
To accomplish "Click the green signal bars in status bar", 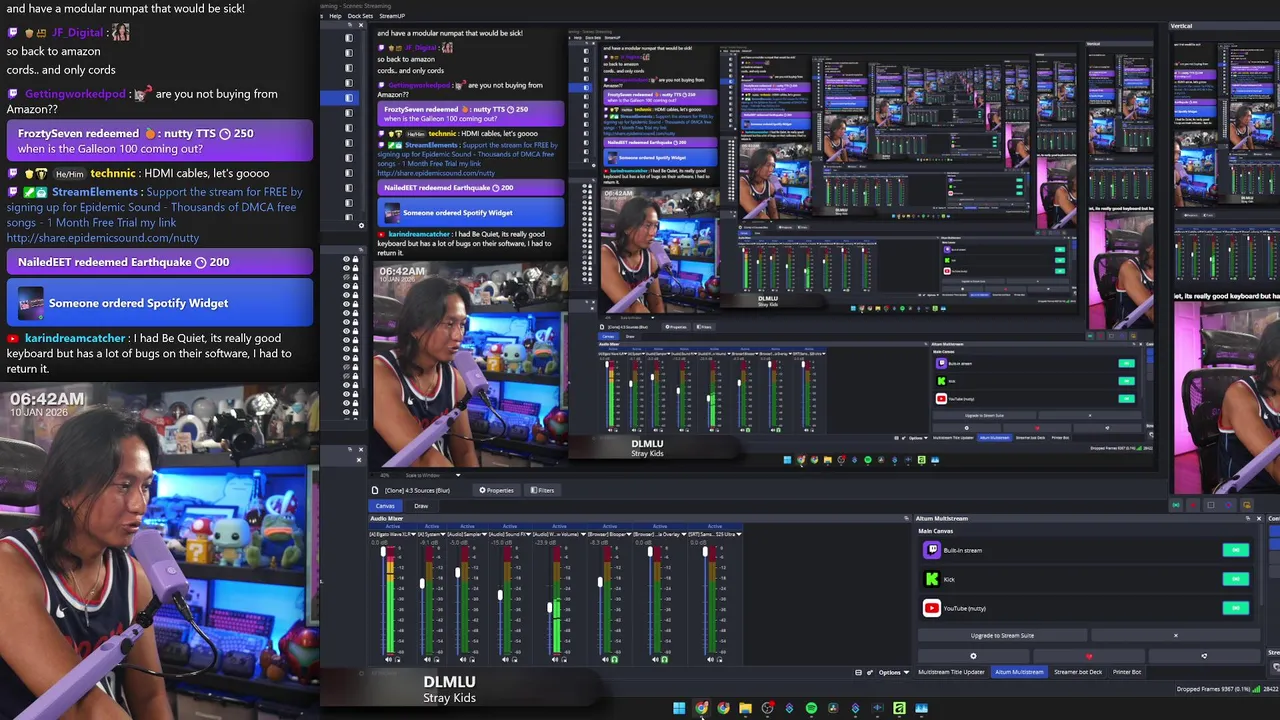I will tap(1256, 689).
